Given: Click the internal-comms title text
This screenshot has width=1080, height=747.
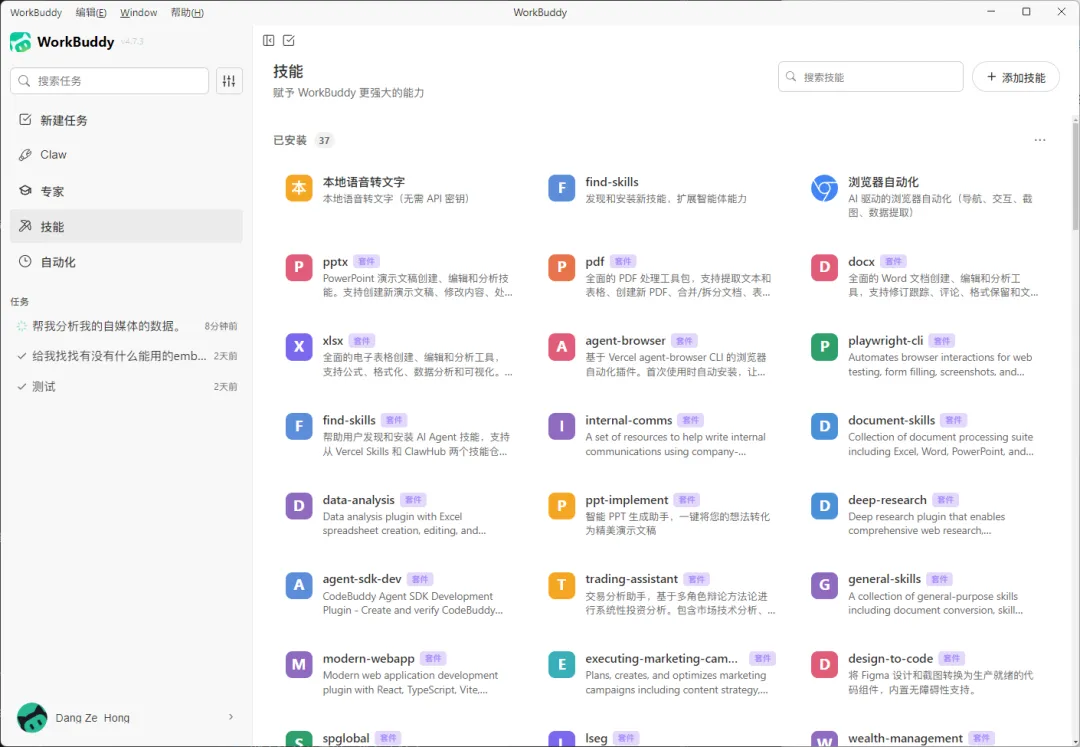Looking at the screenshot, I should 629,420.
